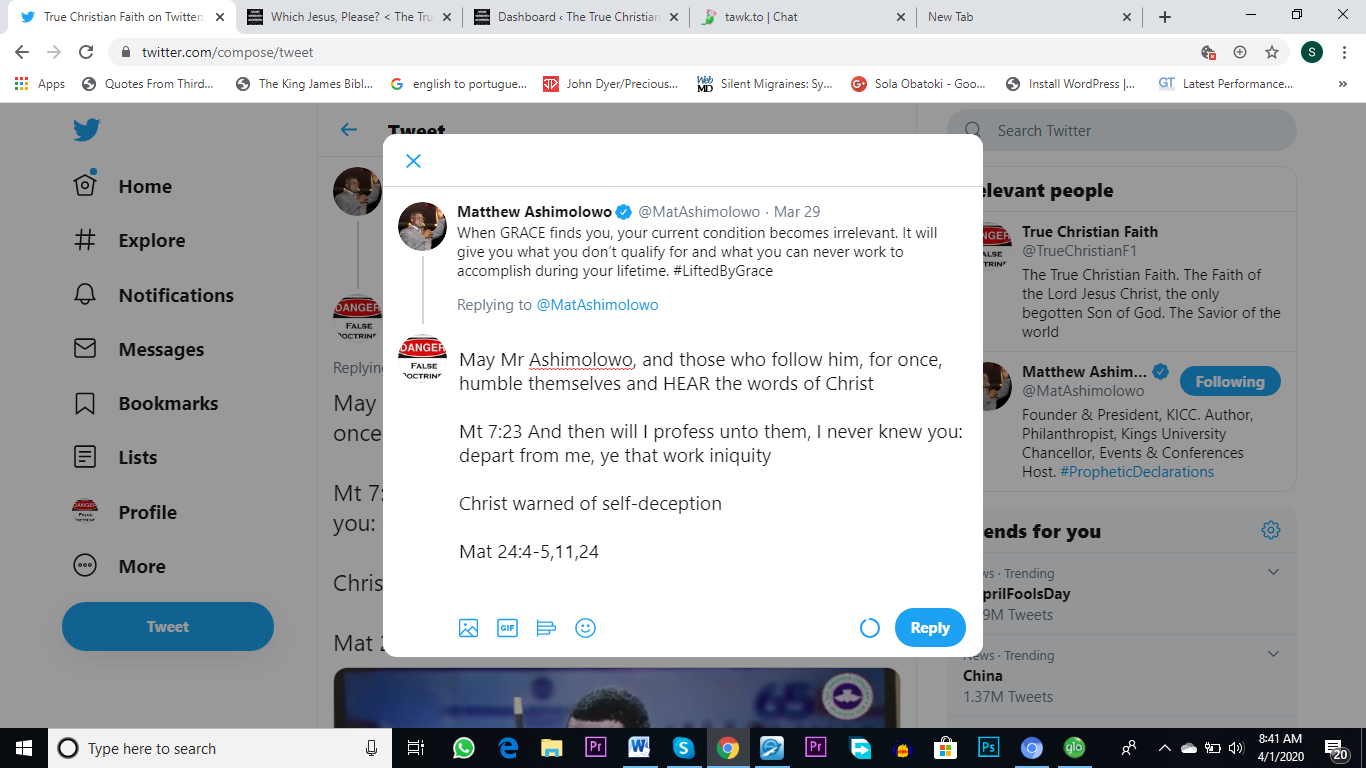The image size is (1366, 768).
Task: Show more bookmarks bar items
Action: pyautogui.click(x=1342, y=84)
